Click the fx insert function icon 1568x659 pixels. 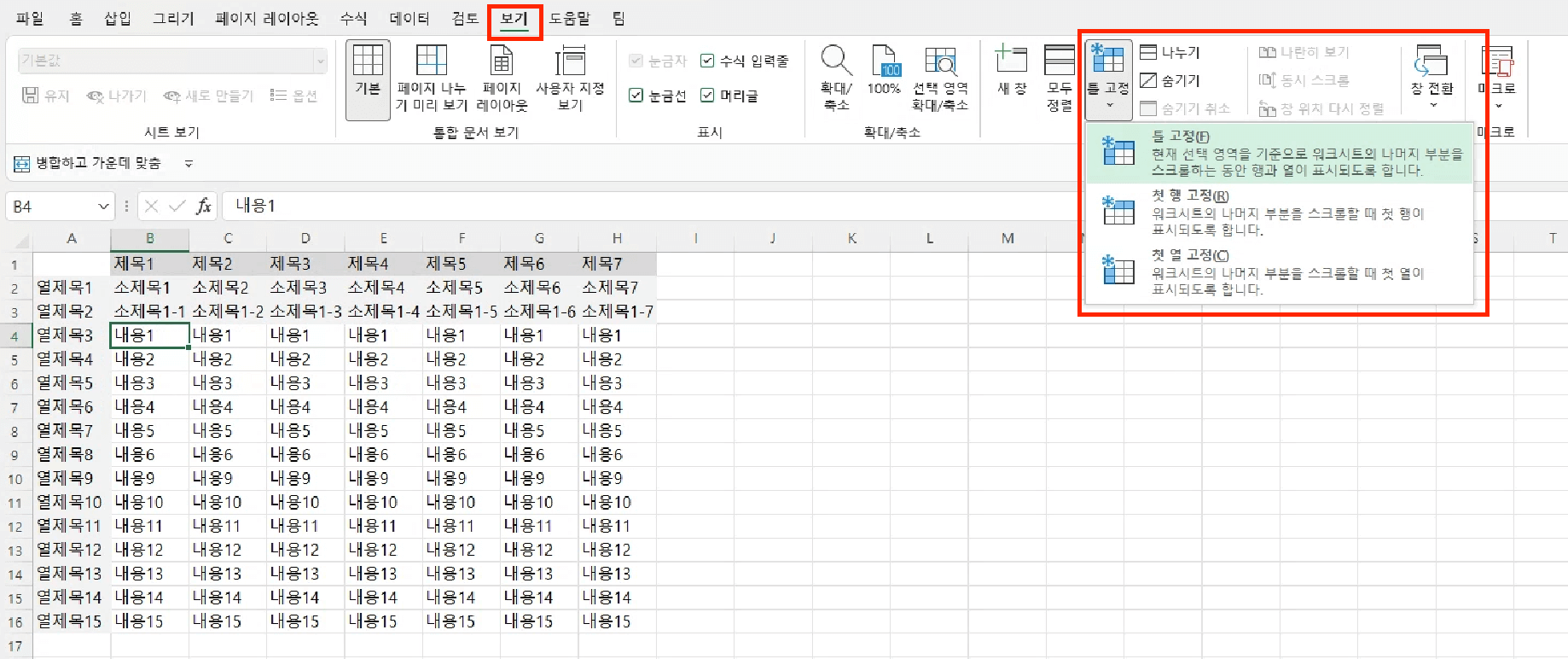tap(204, 206)
